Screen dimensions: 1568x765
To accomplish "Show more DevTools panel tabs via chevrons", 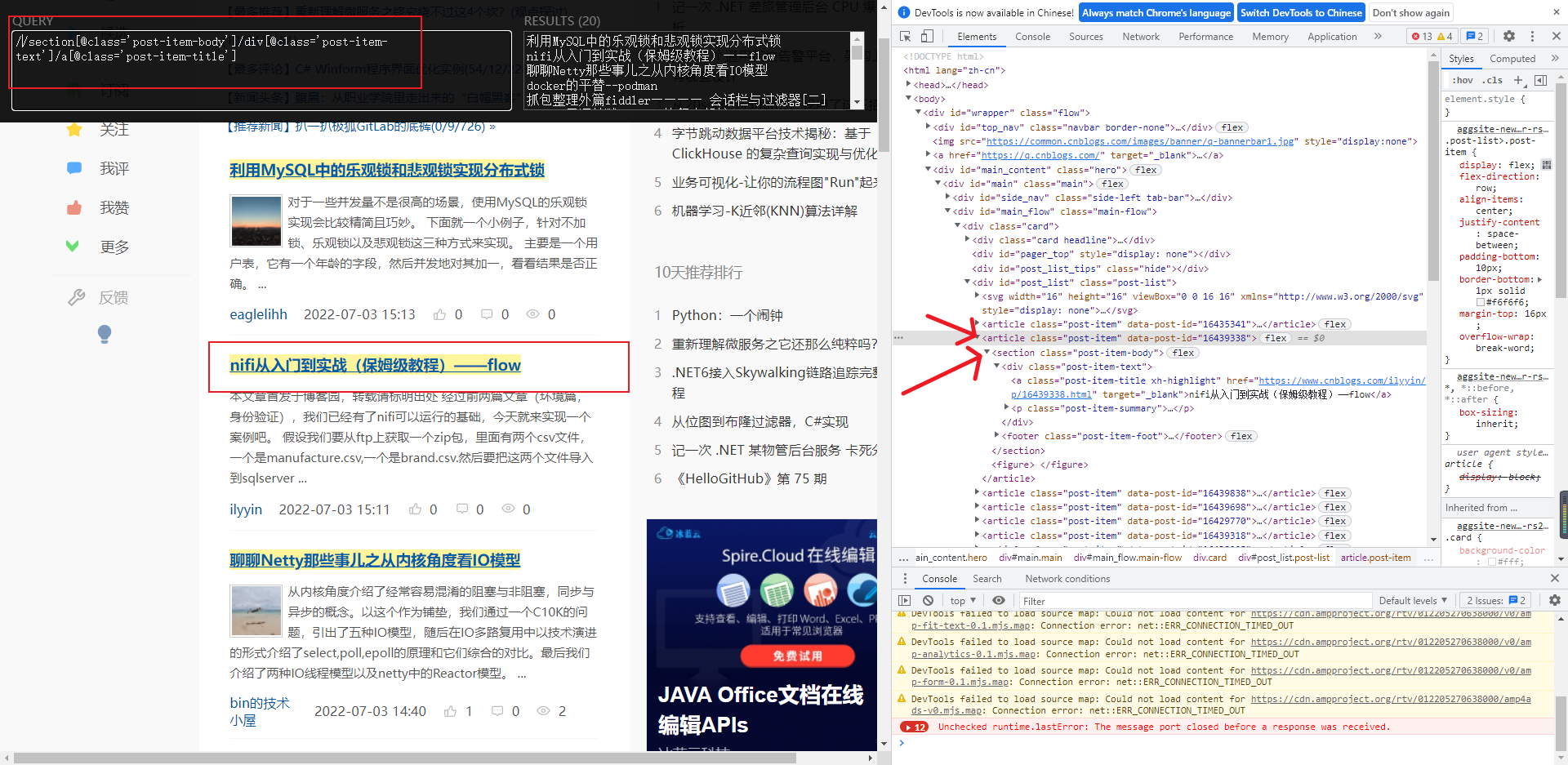I will click(x=1378, y=36).
